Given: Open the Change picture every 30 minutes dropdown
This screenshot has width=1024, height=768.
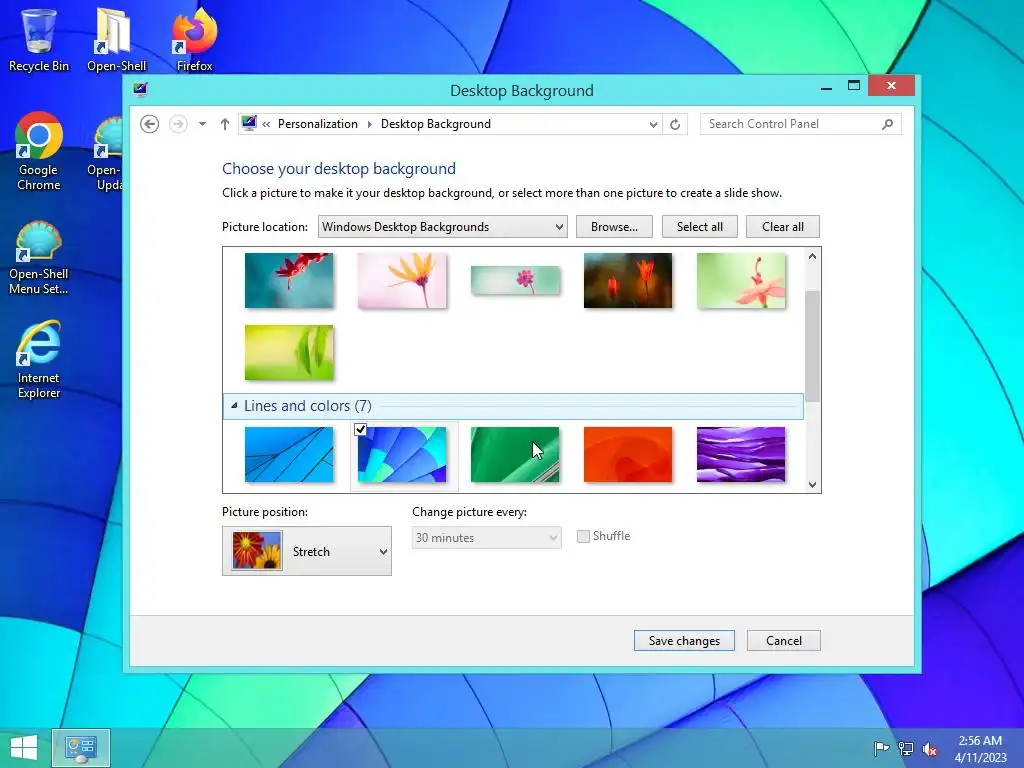Looking at the screenshot, I should coord(487,537).
